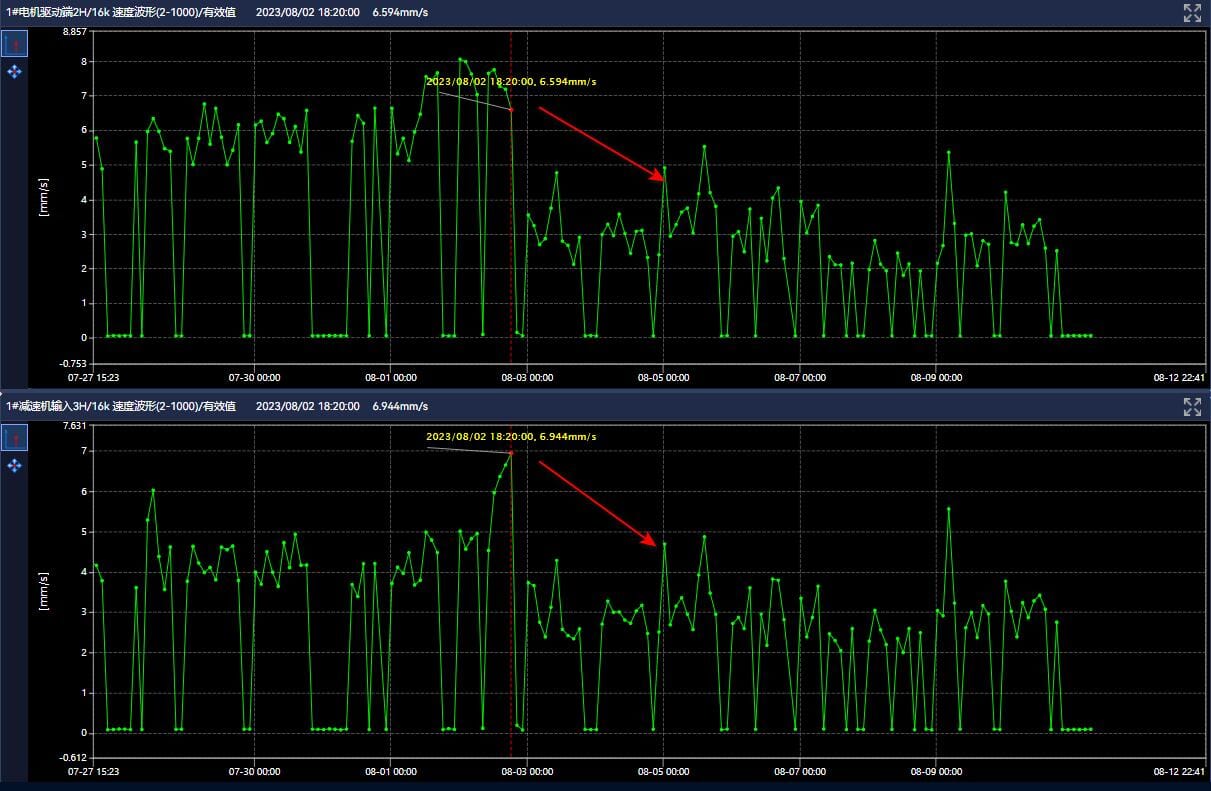
Task: Click the 6.944mm/s value in bottom header
Action: 400,407
